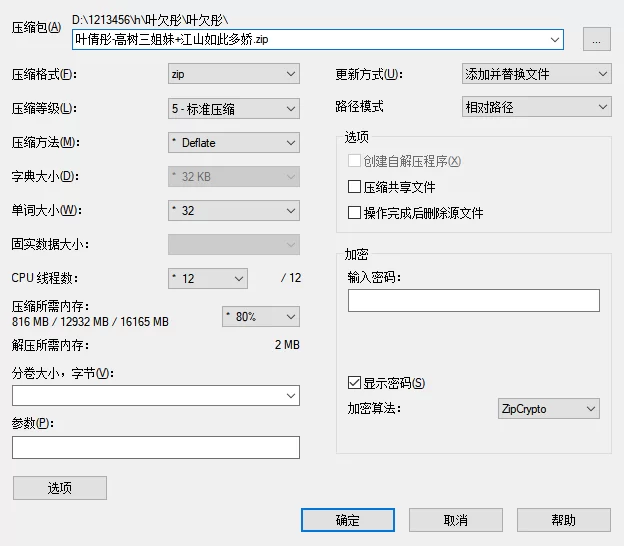Click the 压缩所需内存 label

pyautogui.click(x=51, y=306)
